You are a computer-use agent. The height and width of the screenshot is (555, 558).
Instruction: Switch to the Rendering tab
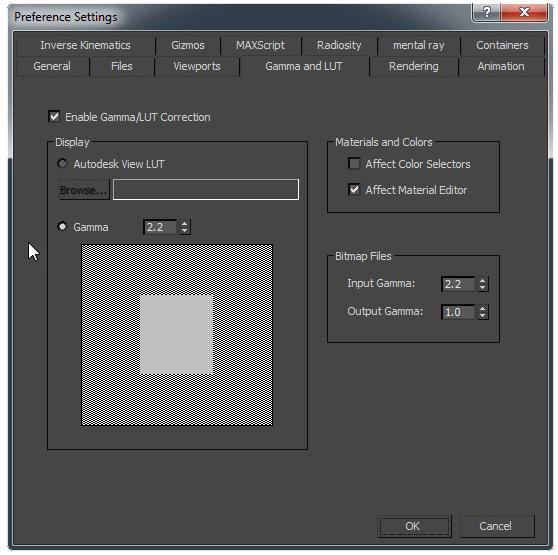click(x=414, y=66)
